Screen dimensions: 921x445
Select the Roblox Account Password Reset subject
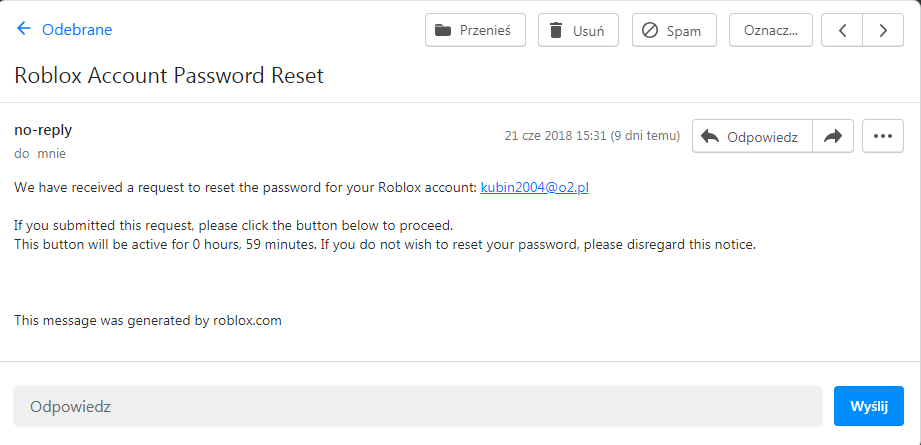coord(169,76)
